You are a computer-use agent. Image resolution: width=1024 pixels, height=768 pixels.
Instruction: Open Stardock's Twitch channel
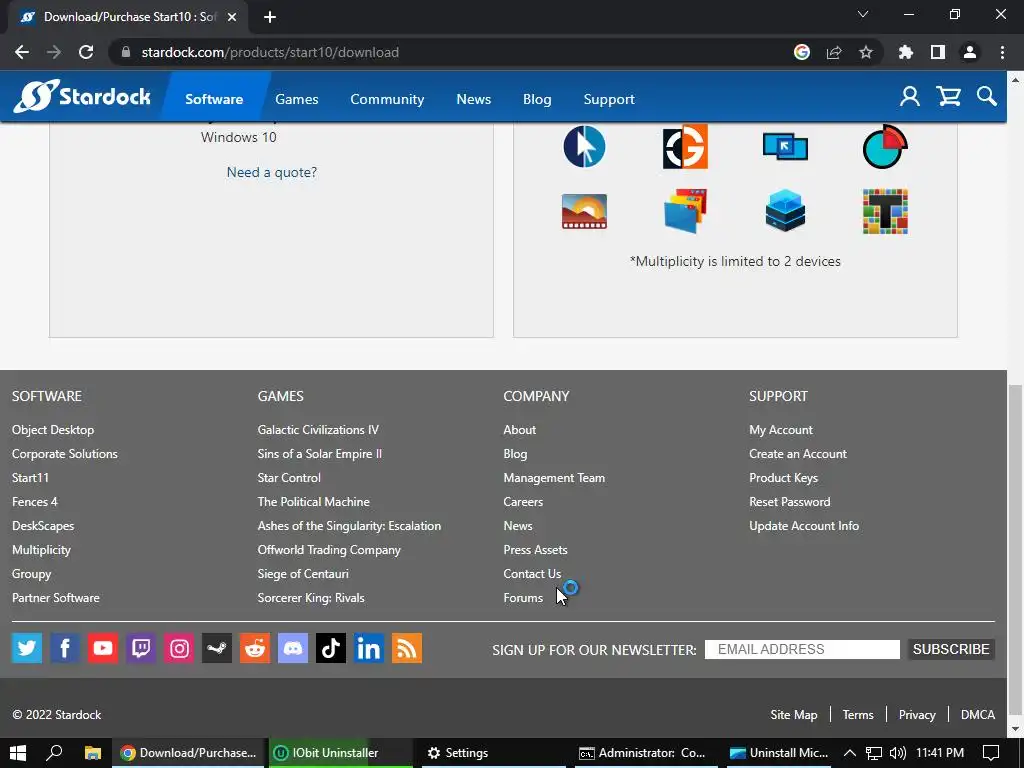140,648
